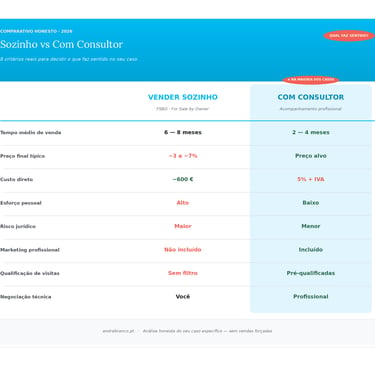The width and height of the screenshot is (375, 366).
Task: Click the '~600 €' cell
Action: [183, 179]
